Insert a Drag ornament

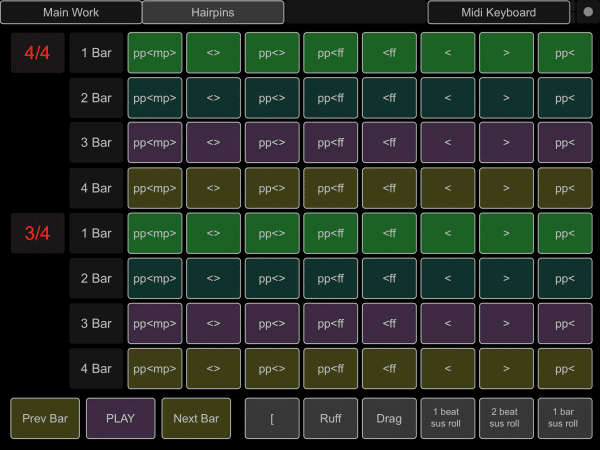click(x=389, y=418)
